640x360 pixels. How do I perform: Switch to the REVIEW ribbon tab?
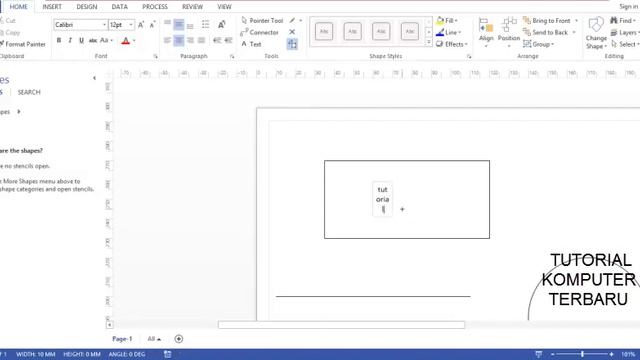pyautogui.click(x=192, y=7)
